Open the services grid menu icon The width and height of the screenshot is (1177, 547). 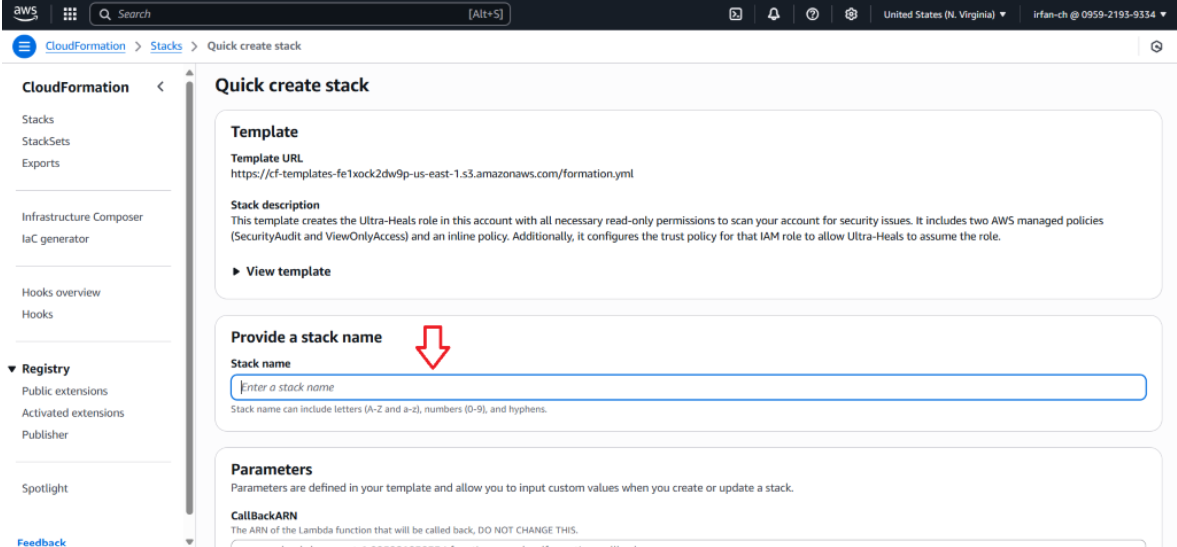pos(70,14)
